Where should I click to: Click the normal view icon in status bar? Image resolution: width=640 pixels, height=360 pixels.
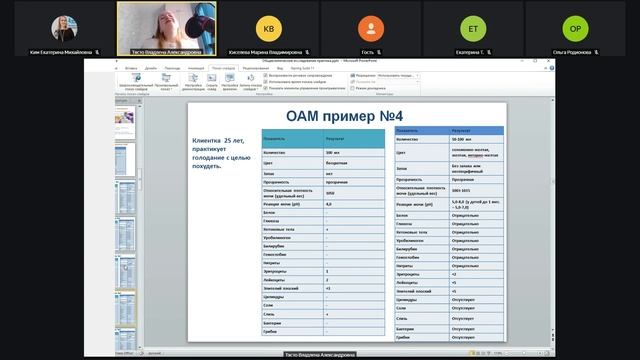point(473,353)
